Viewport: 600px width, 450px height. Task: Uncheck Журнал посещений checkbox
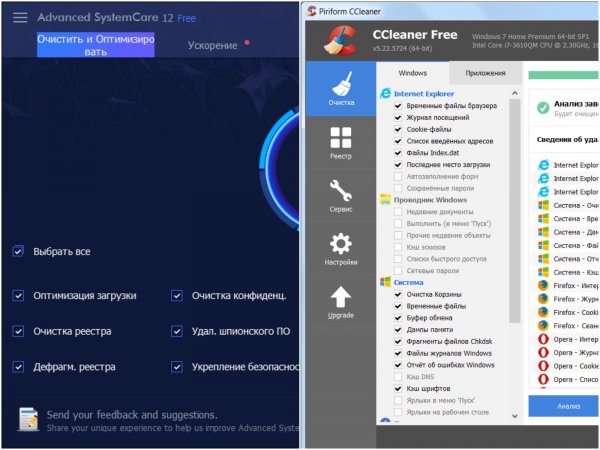[398, 117]
